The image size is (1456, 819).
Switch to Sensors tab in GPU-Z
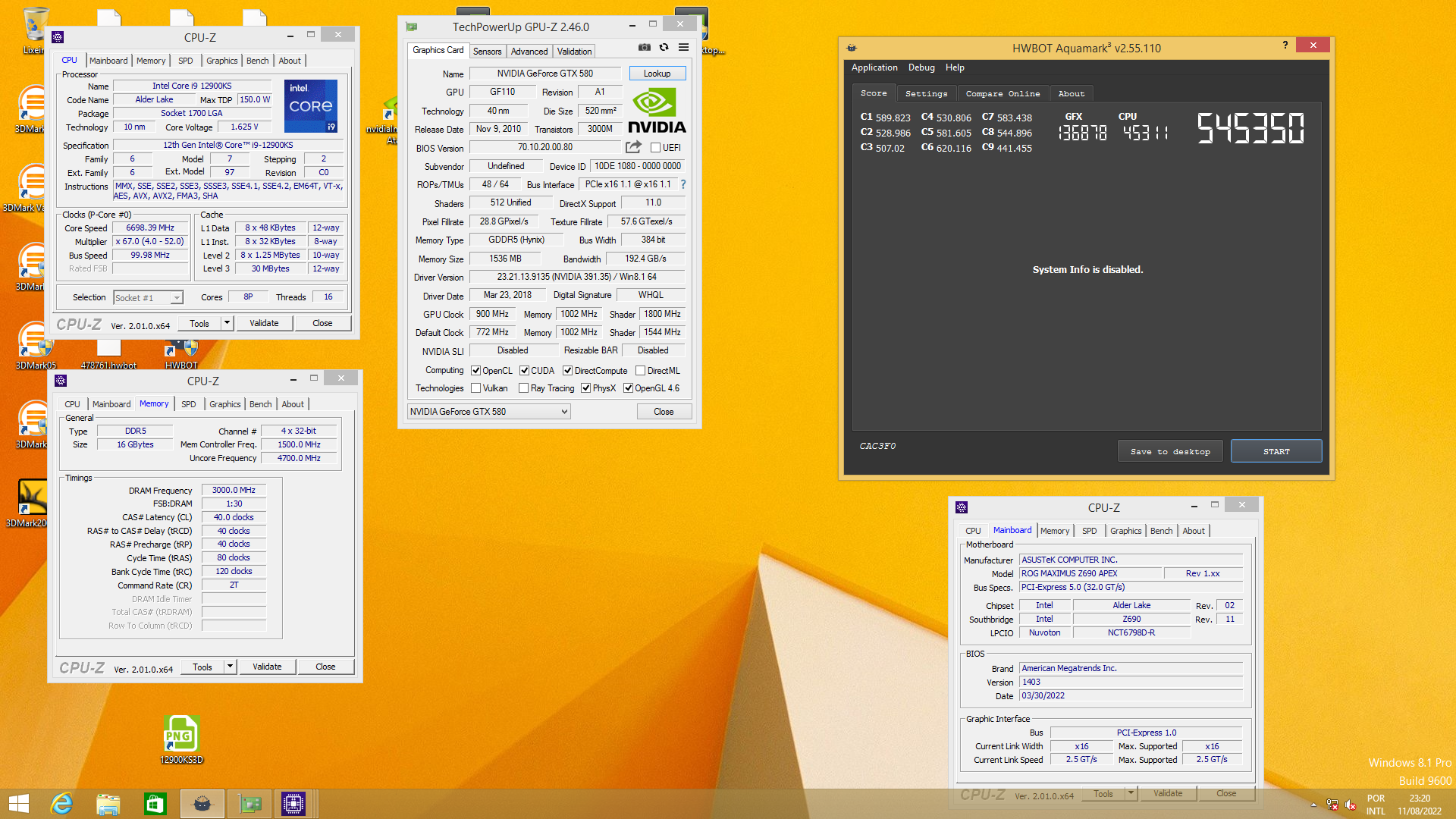pos(488,52)
